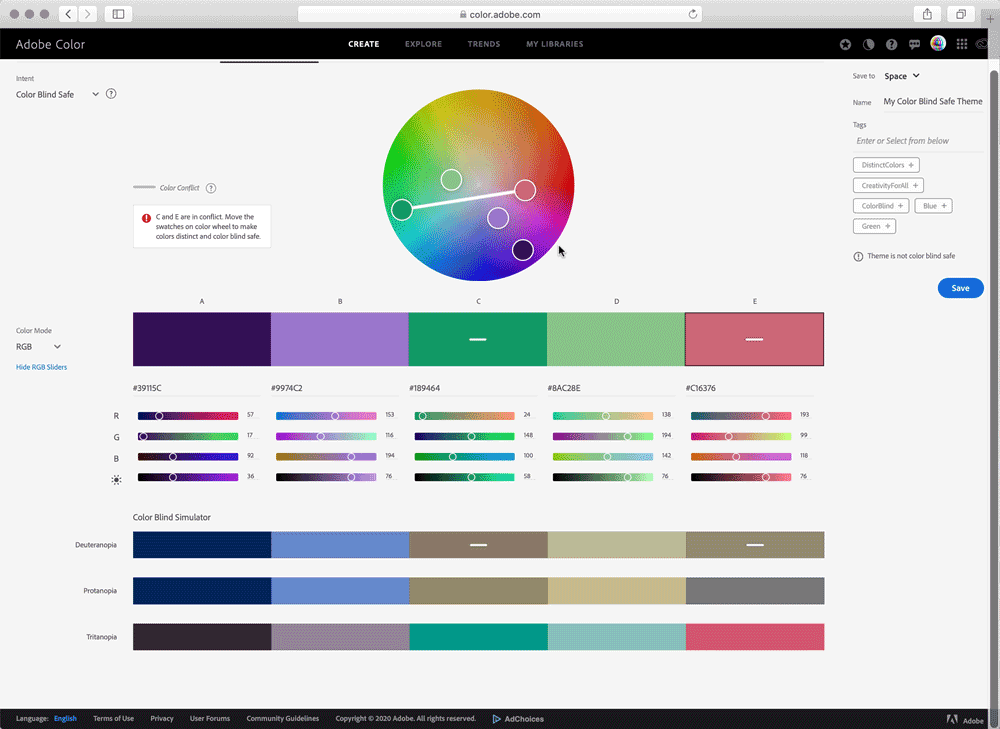Screen dimensions: 1000x729
Task: Click the Color Conflict help icon
Action: pos(211,188)
